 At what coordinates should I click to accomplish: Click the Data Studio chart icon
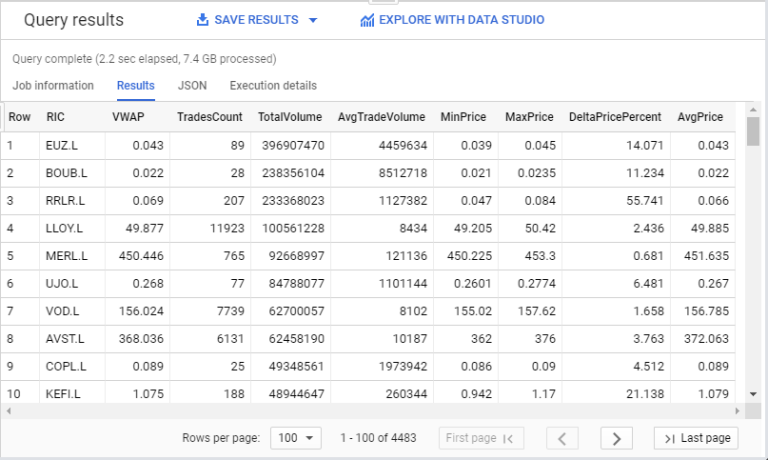(x=367, y=20)
